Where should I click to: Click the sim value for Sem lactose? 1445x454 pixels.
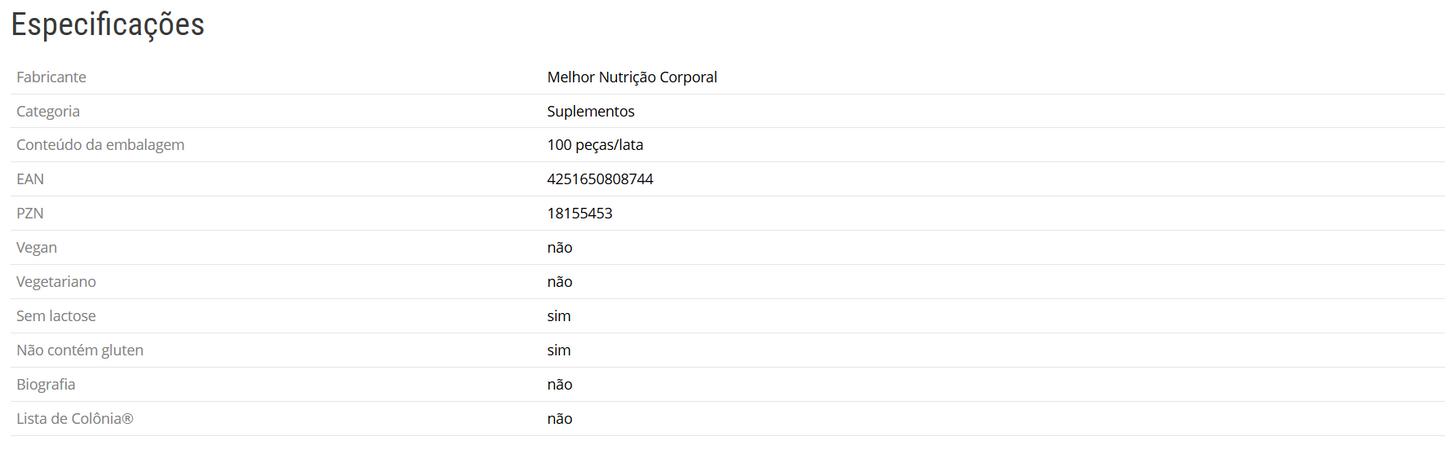coord(558,316)
